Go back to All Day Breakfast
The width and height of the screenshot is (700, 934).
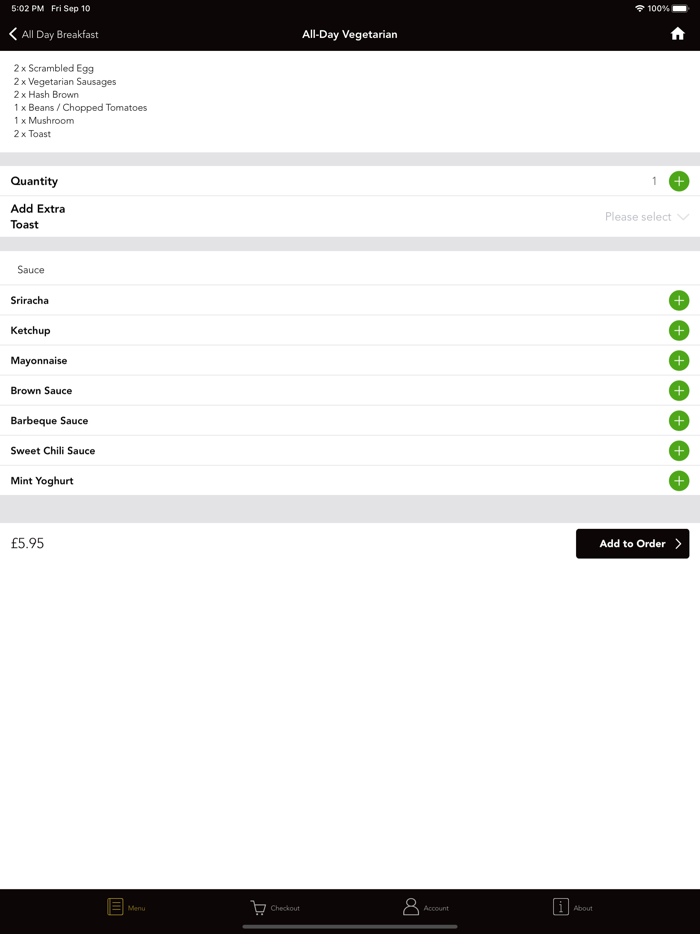(x=54, y=34)
